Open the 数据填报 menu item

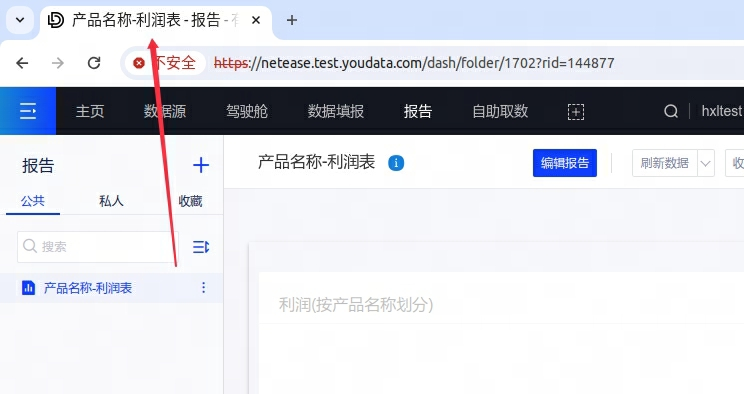pyautogui.click(x=335, y=112)
